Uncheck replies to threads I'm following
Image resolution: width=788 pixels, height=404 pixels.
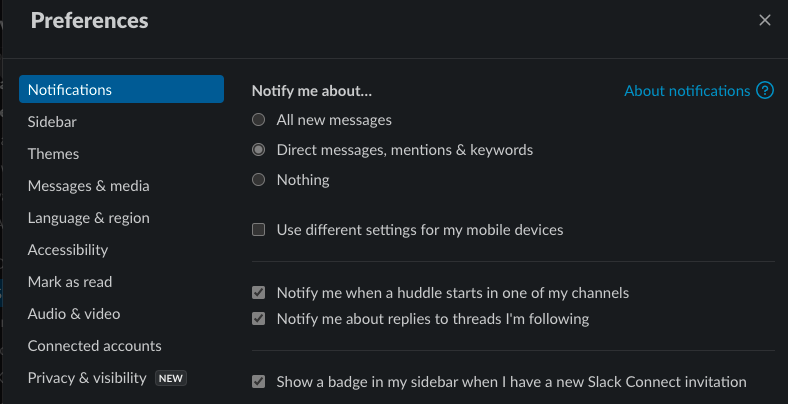259,319
